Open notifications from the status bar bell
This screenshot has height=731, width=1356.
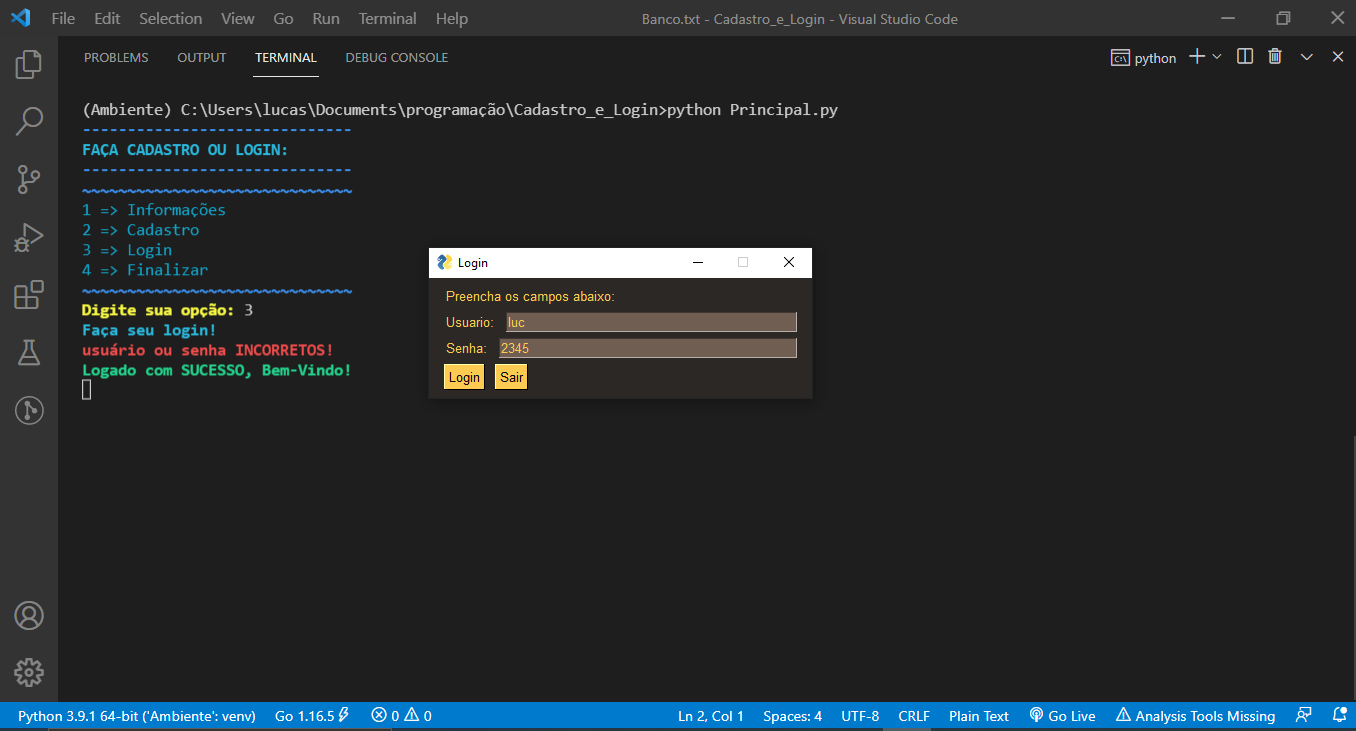(1339, 715)
